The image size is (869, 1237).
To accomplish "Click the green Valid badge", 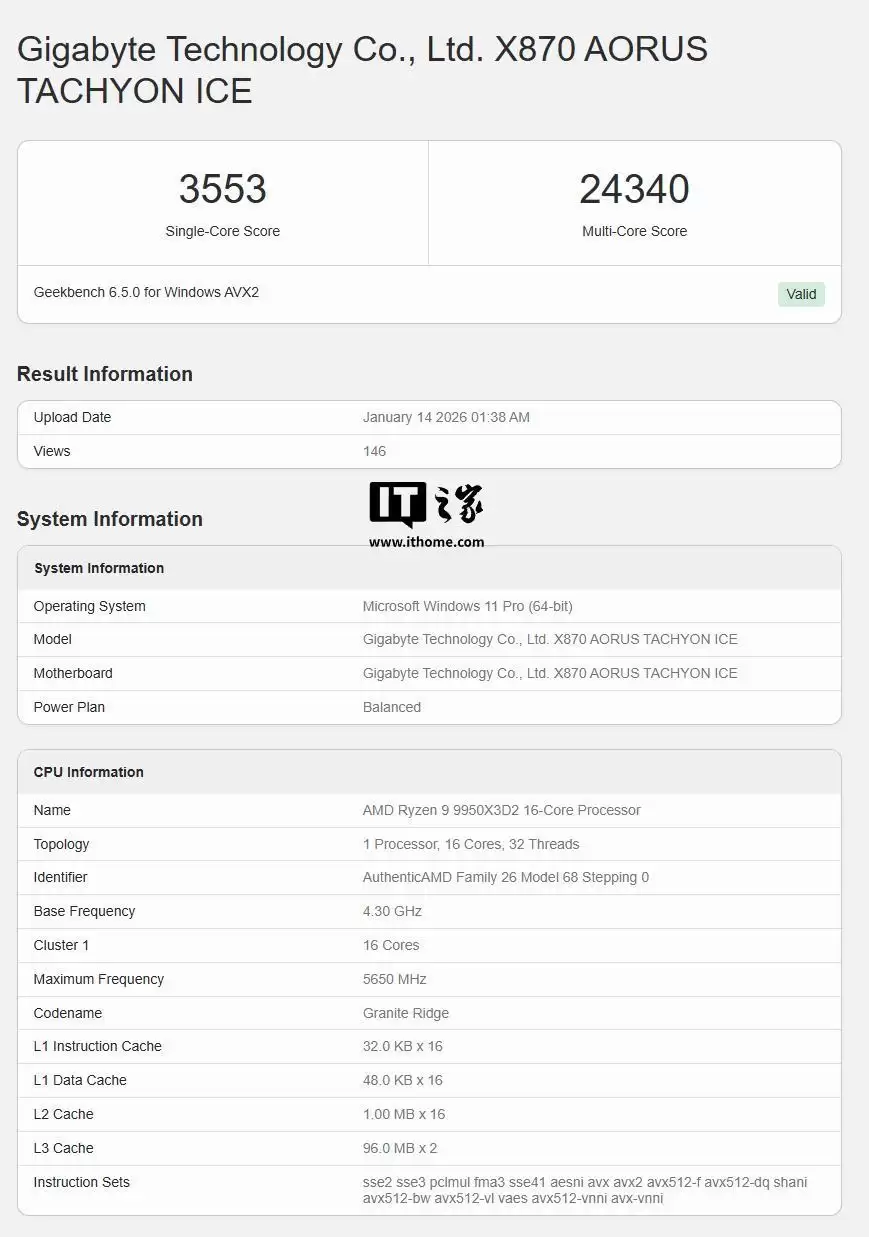I will pyautogui.click(x=801, y=294).
